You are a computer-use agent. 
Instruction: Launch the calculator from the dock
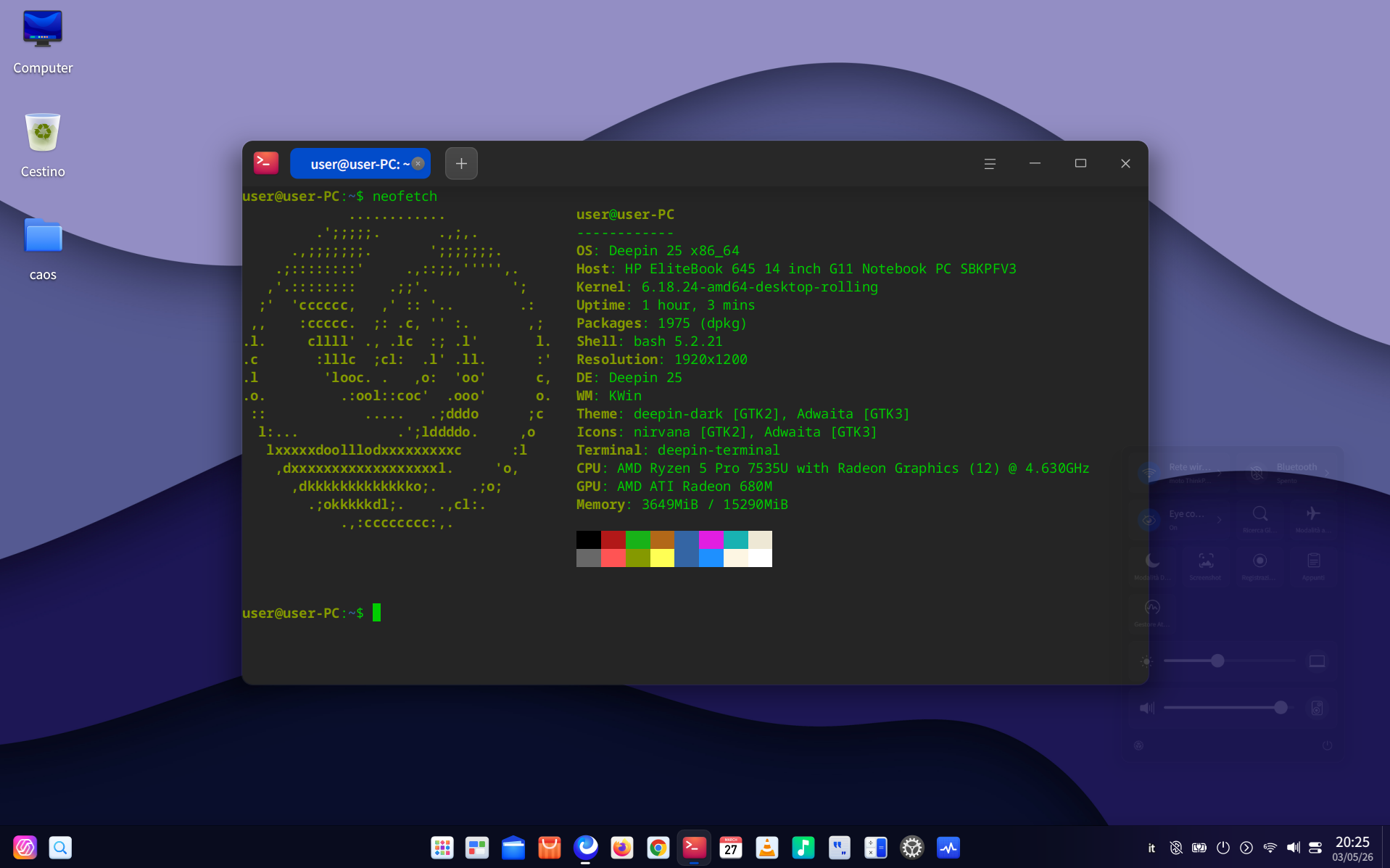click(x=876, y=847)
